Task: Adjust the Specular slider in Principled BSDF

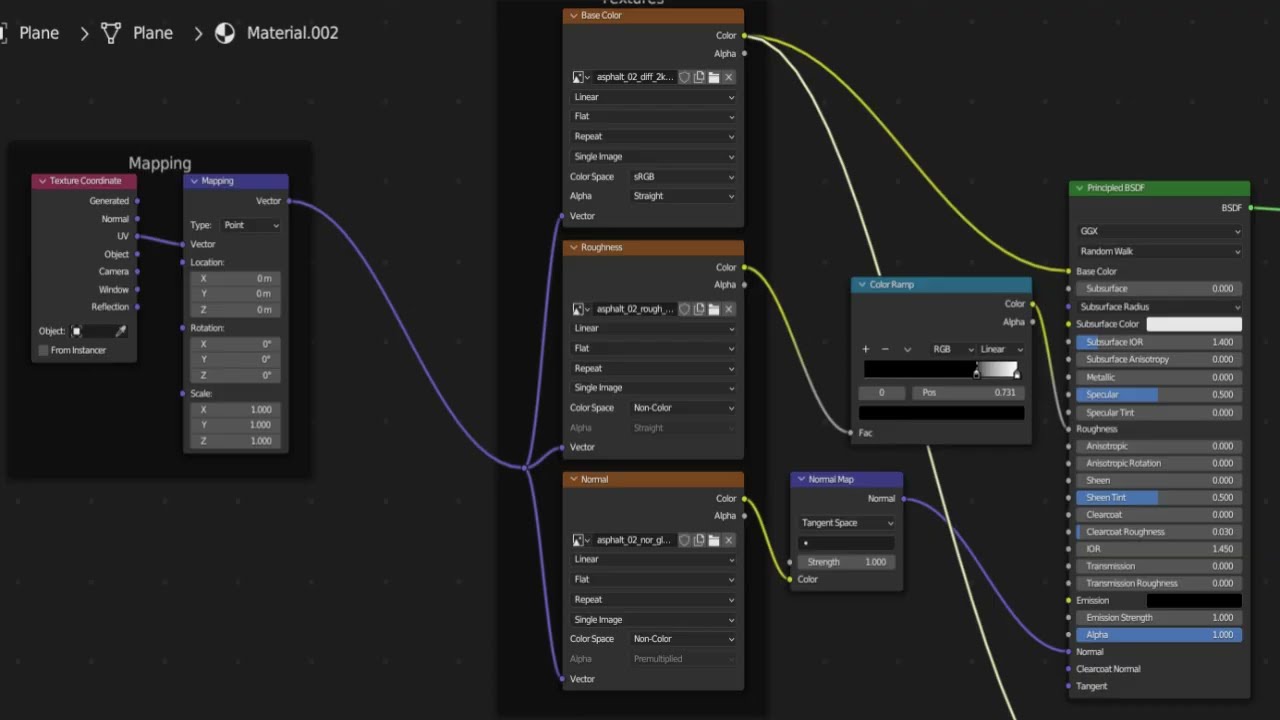Action: [x=1160, y=395]
